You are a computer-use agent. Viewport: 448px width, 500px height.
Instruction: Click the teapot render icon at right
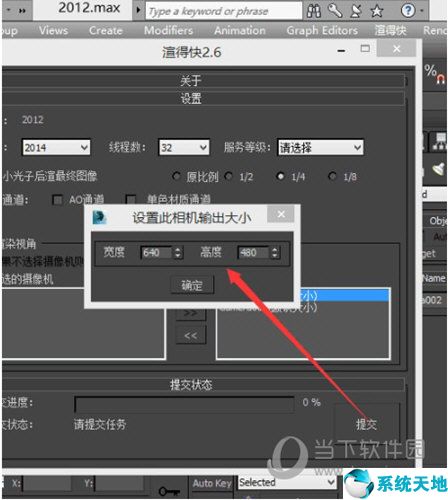point(439,169)
